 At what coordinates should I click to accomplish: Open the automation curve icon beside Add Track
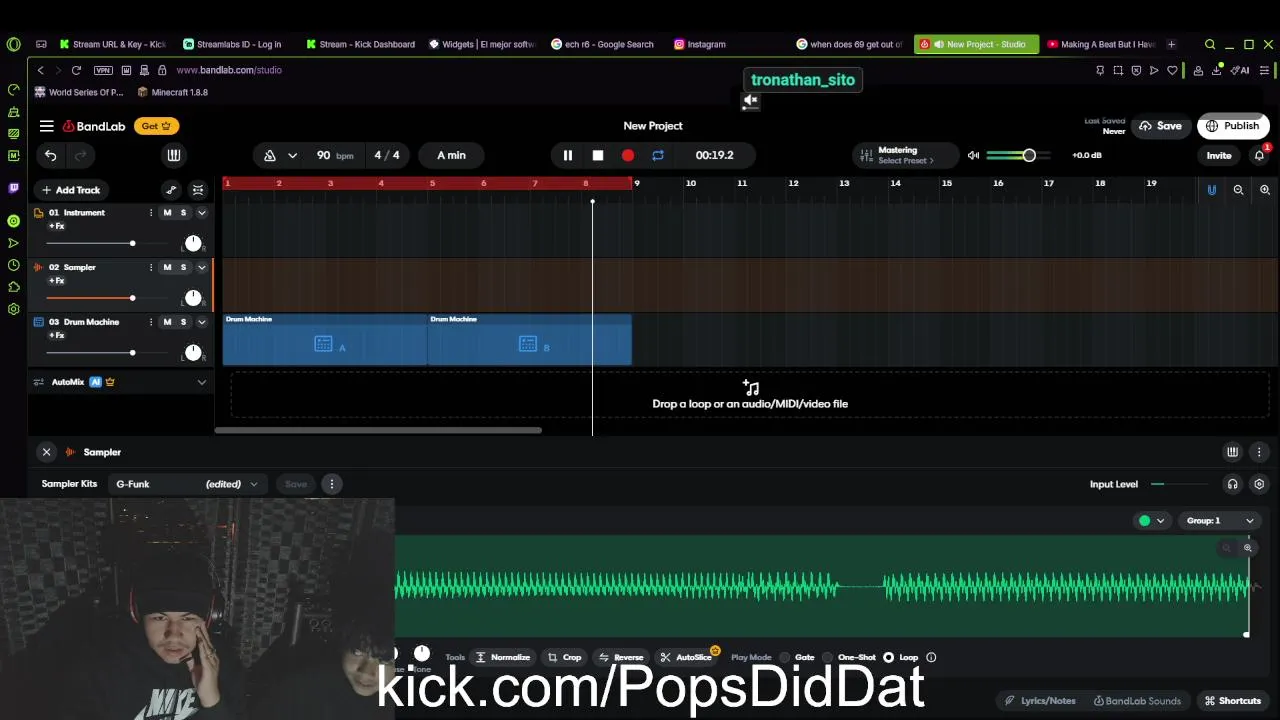171,190
